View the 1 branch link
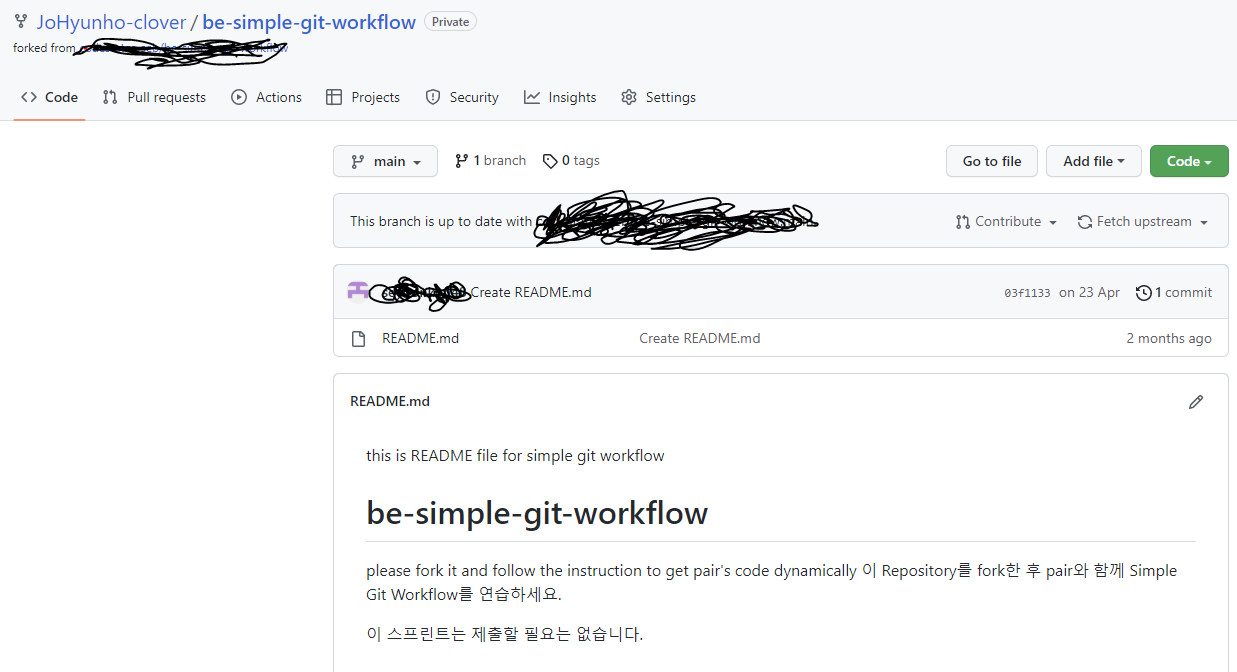Viewport: 1237px width, 672px height. [490, 161]
